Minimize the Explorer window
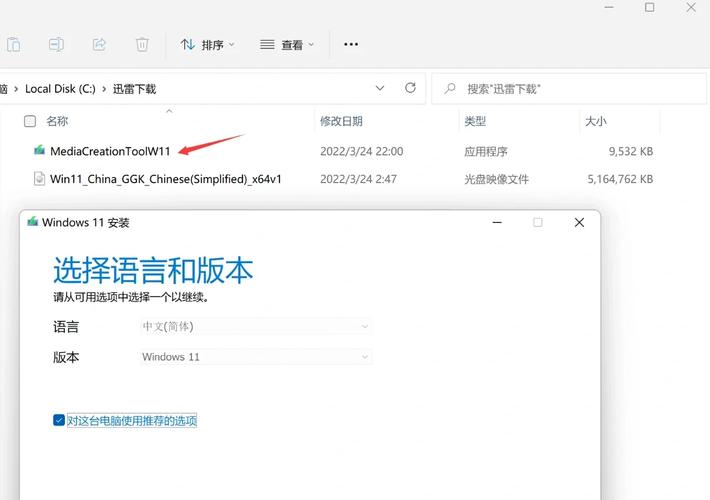Screen dimensions: 710x500 click(x=609, y=7)
